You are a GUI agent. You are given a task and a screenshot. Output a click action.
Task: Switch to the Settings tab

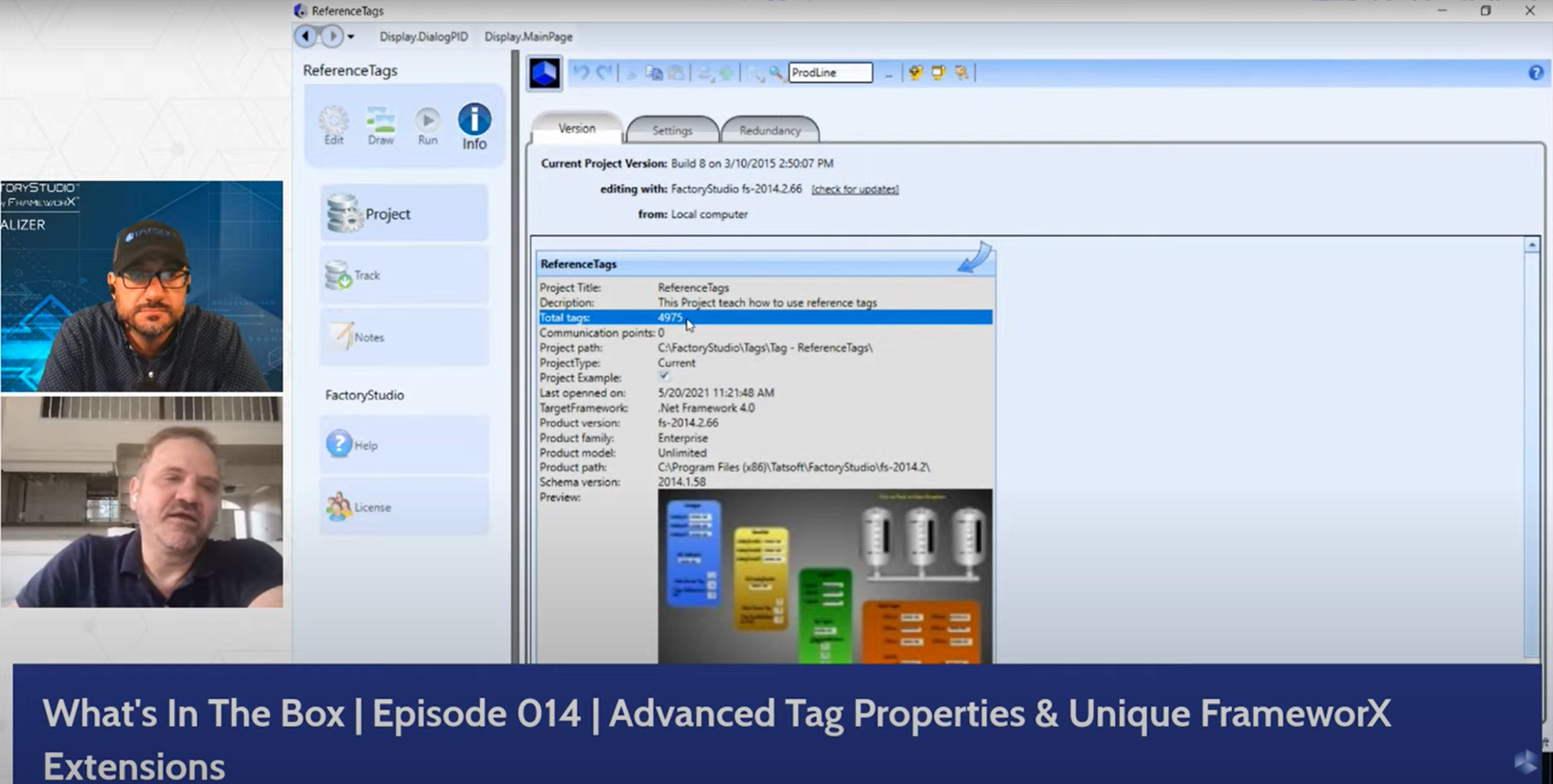tap(672, 131)
